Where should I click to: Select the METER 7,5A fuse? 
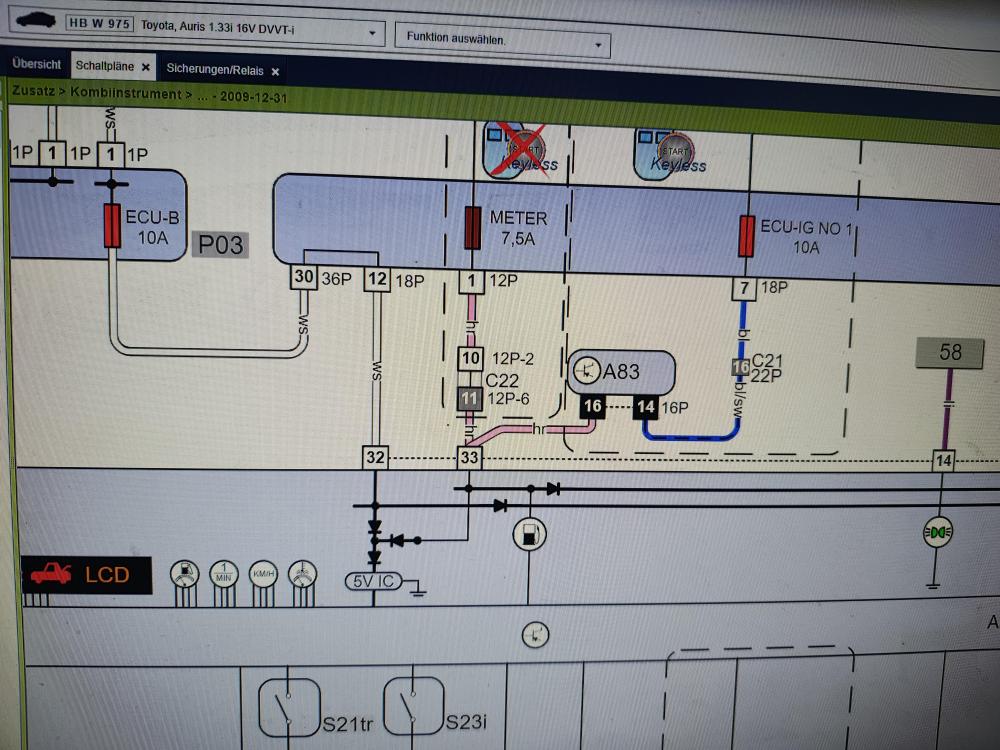[473, 228]
